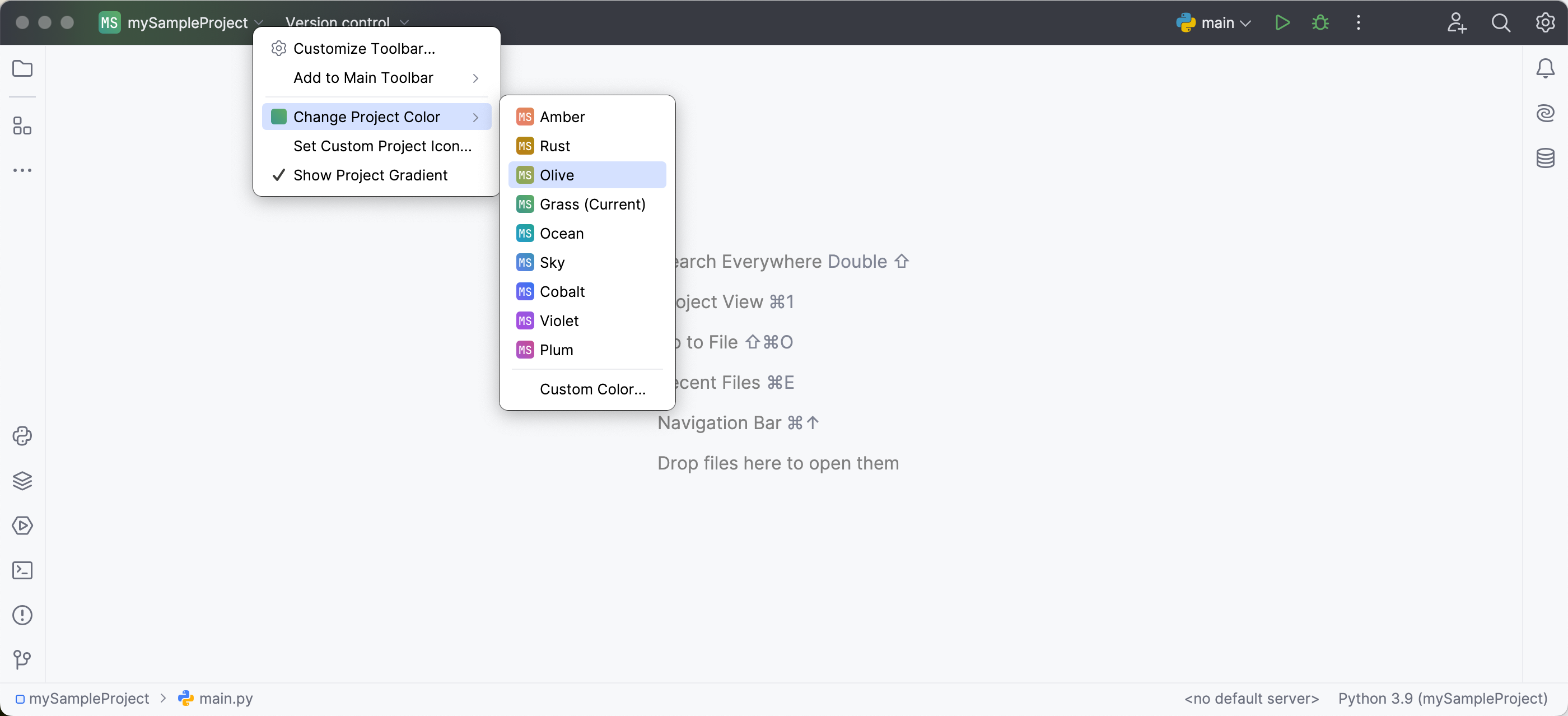Click mySampleProject module icon in navigation bar
1568x716 pixels.
(20, 699)
